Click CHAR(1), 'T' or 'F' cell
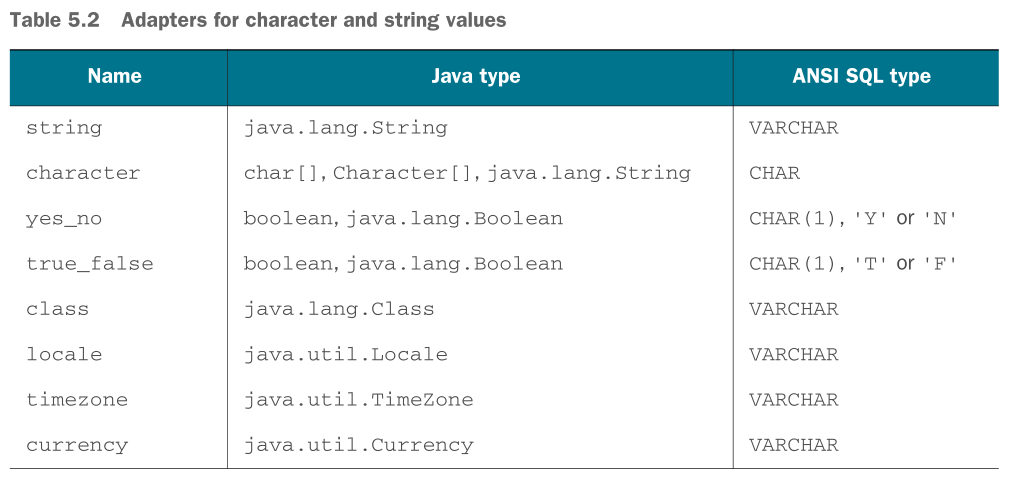This screenshot has width=1025, height=490. pyautogui.click(x=853, y=263)
